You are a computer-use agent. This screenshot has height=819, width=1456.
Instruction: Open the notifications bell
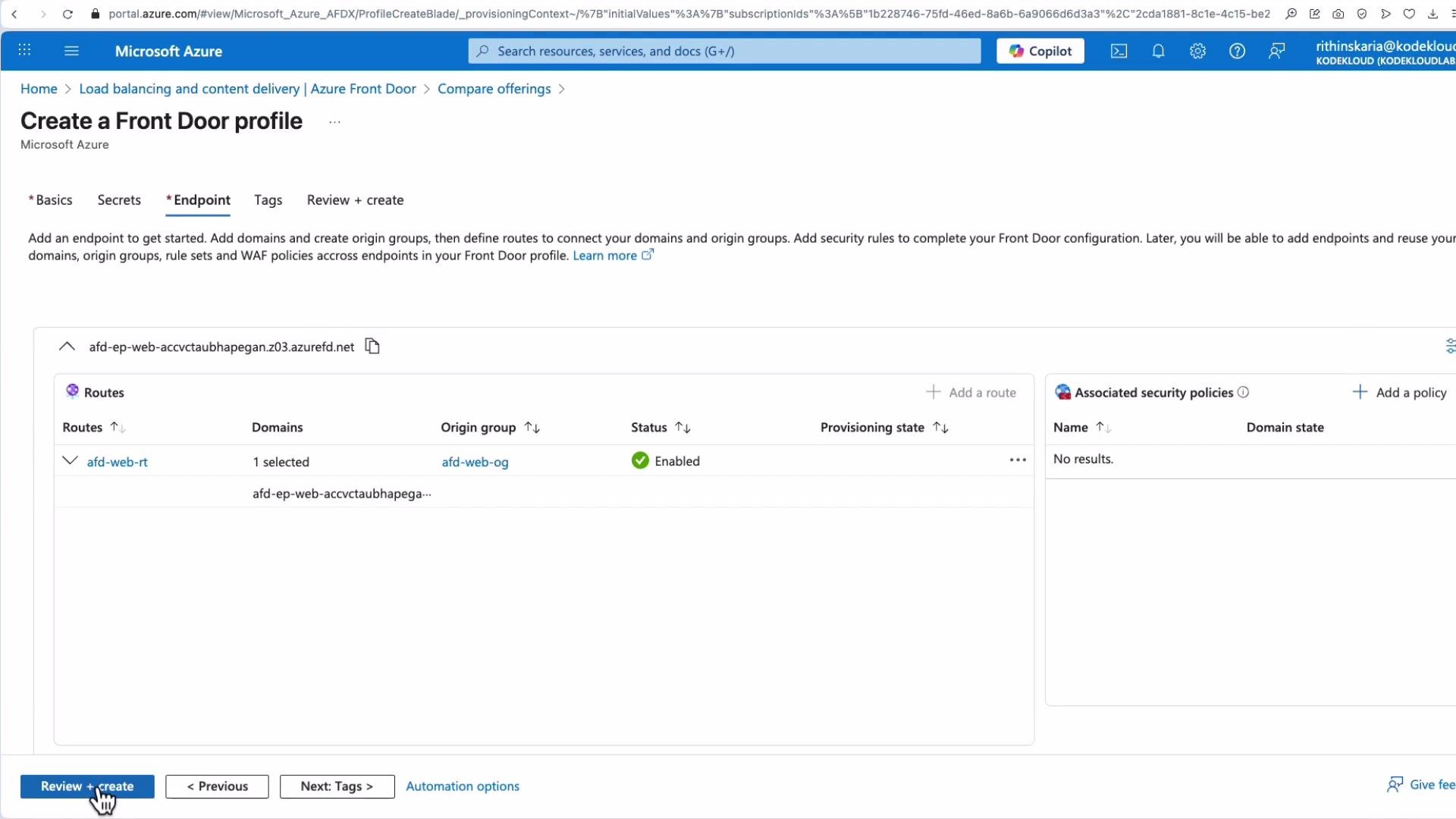tap(1158, 51)
